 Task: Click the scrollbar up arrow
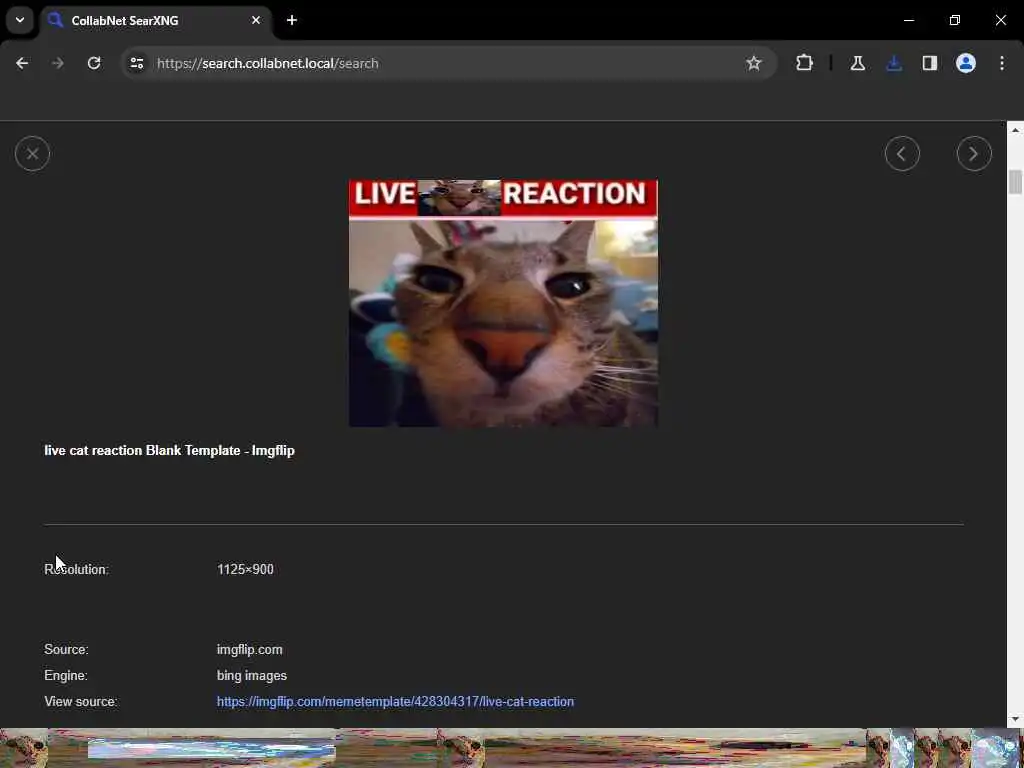pyautogui.click(x=1015, y=131)
